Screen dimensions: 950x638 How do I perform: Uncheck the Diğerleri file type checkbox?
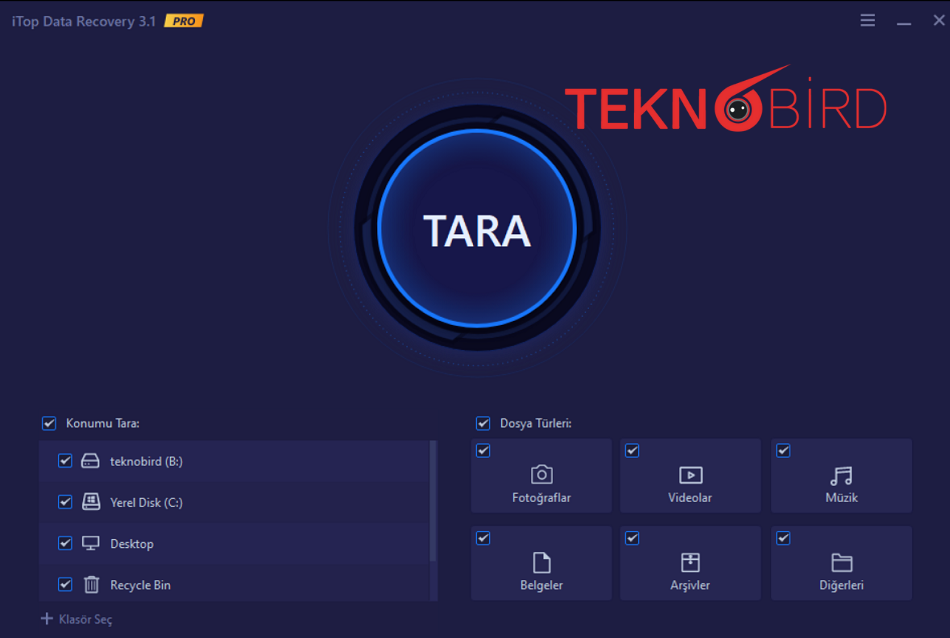click(783, 537)
